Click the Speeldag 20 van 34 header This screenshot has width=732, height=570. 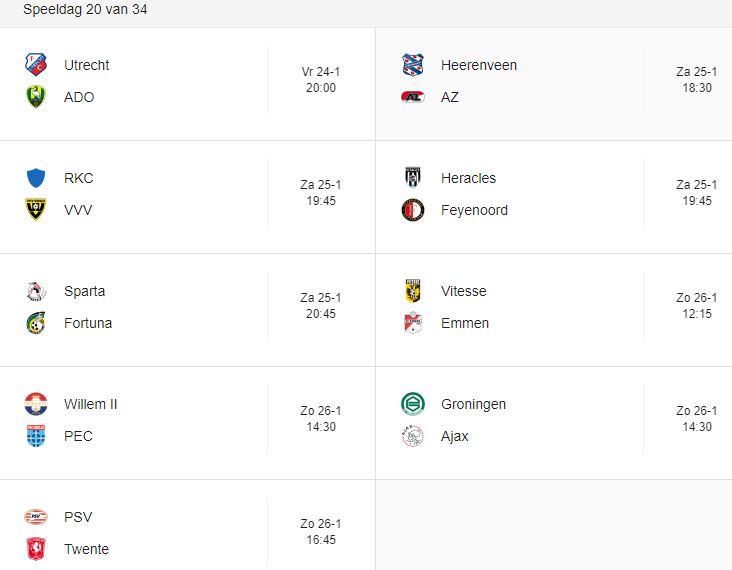85,9
